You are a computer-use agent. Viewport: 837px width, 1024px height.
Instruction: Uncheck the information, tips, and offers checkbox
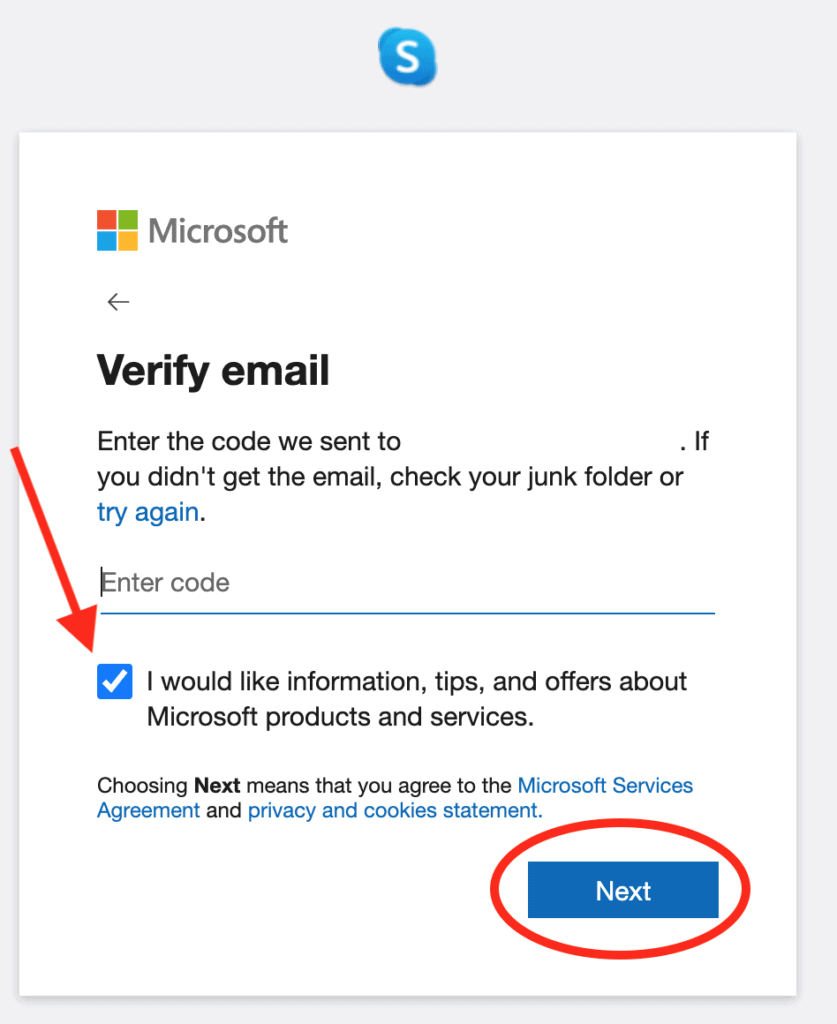(115, 683)
